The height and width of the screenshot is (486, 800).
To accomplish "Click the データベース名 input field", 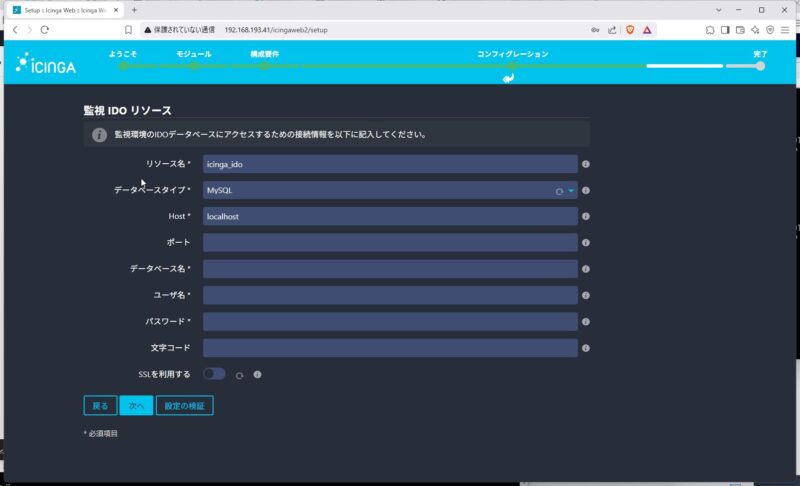I will (x=390, y=269).
